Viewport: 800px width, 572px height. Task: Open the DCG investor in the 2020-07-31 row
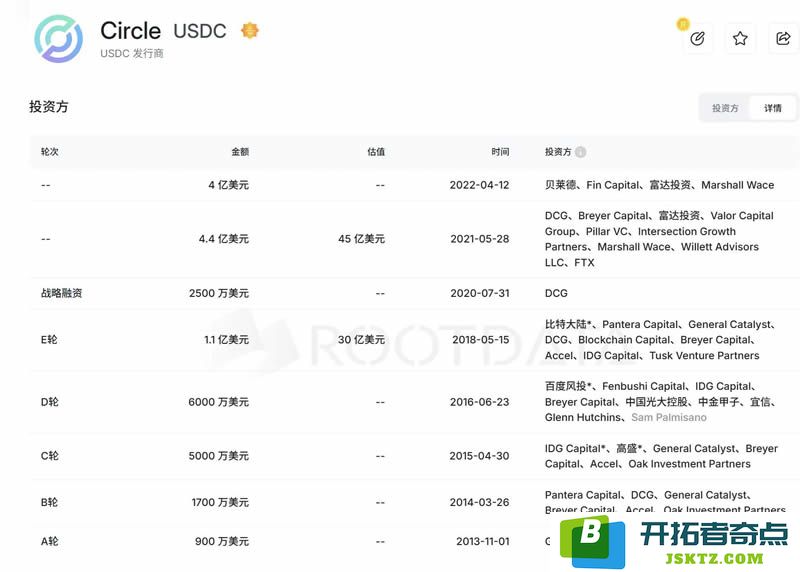coord(556,293)
